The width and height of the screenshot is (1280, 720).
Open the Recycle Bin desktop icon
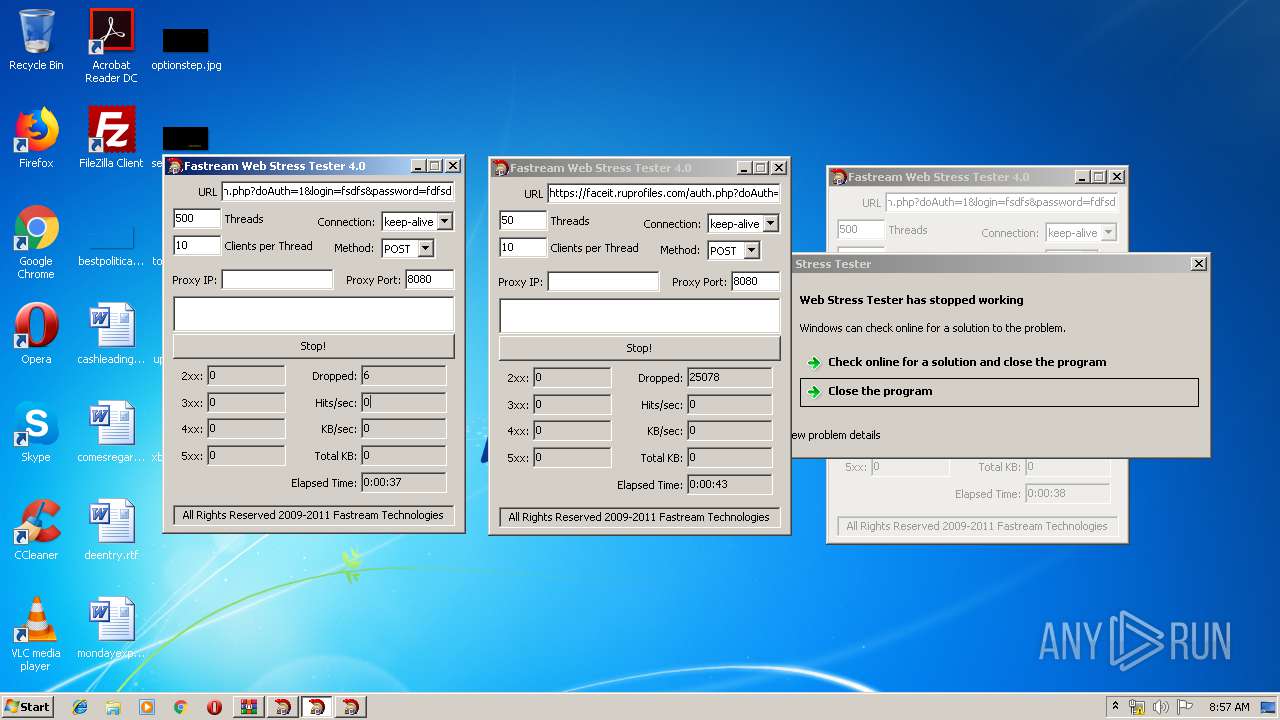36,40
